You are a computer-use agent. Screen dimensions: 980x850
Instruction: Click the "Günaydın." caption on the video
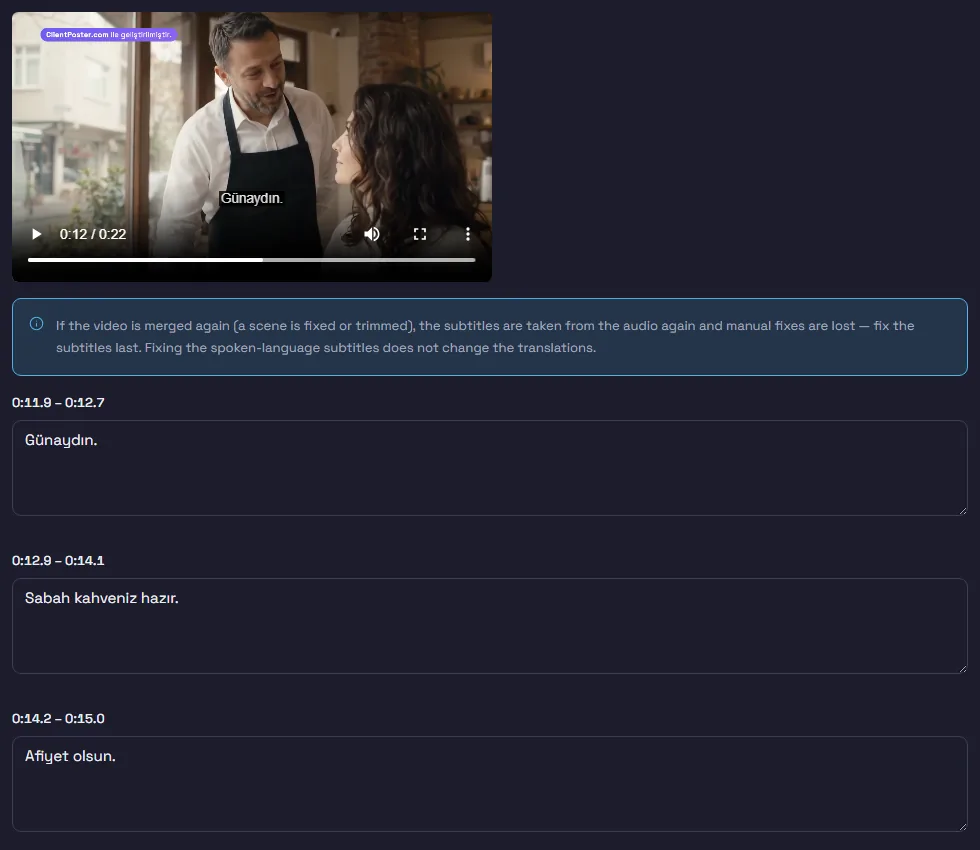click(x=252, y=198)
